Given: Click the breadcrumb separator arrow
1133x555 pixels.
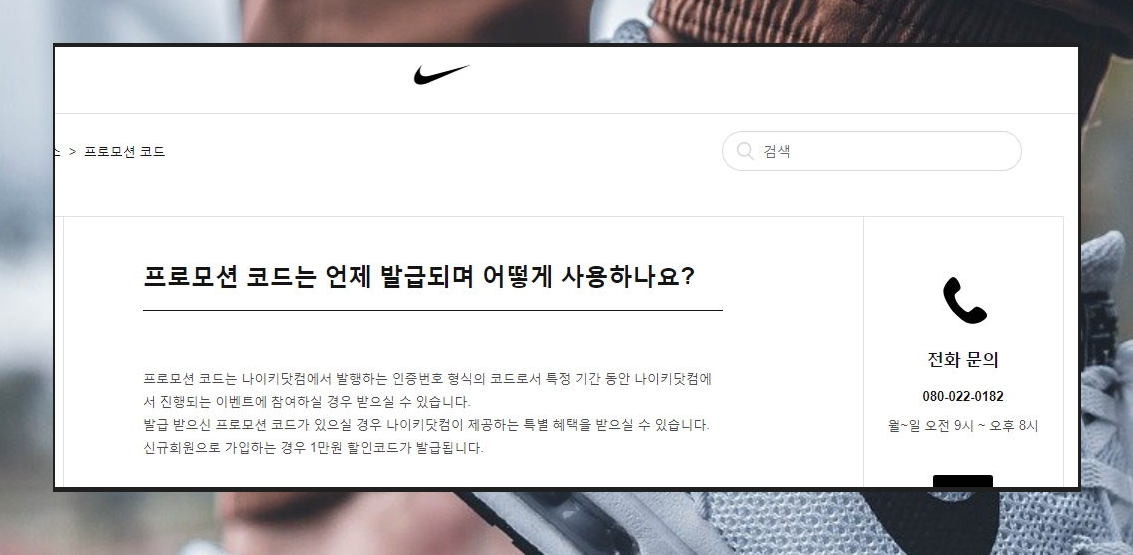Looking at the screenshot, I should click(x=72, y=152).
